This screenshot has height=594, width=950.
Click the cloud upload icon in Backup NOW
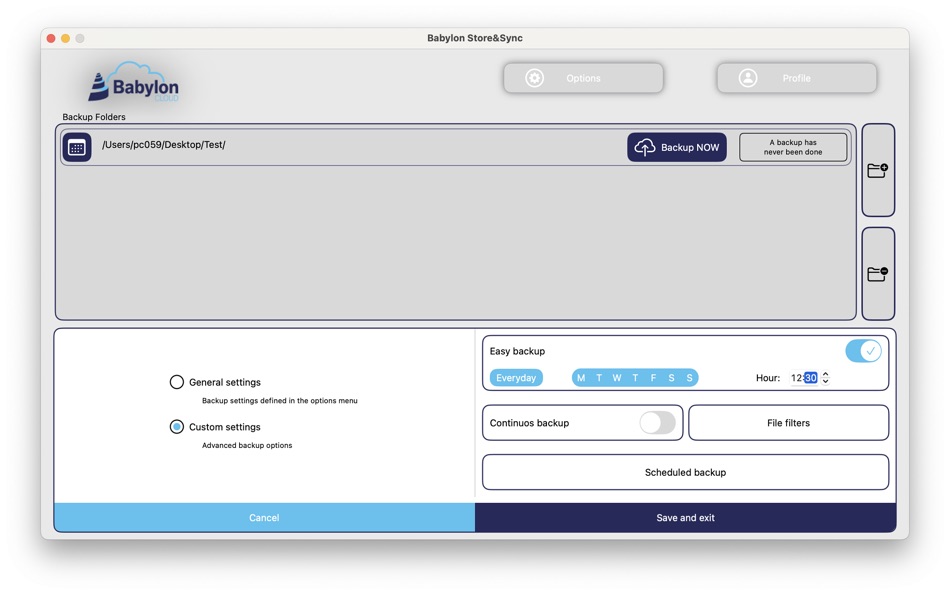[645, 147]
